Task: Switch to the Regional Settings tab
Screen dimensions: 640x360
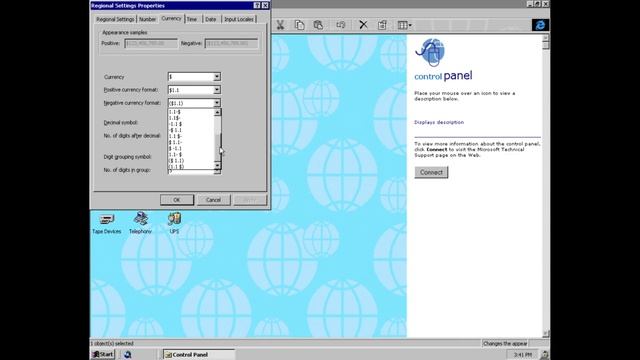Action: [115, 19]
